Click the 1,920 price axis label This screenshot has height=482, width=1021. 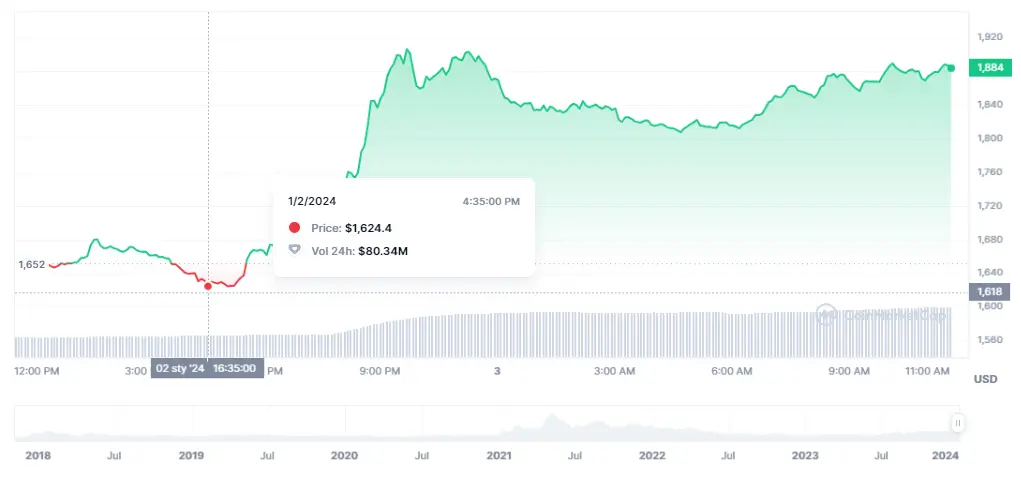989,36
